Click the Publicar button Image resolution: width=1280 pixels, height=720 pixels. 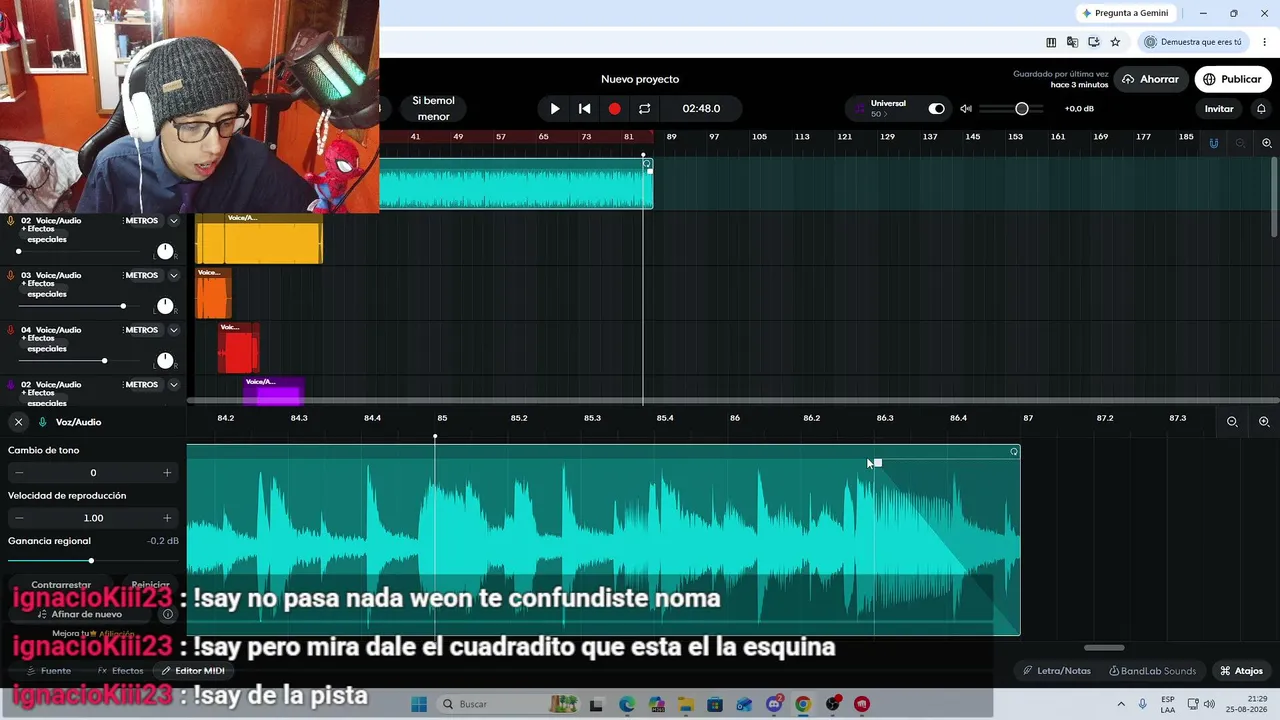point(1233,79)
